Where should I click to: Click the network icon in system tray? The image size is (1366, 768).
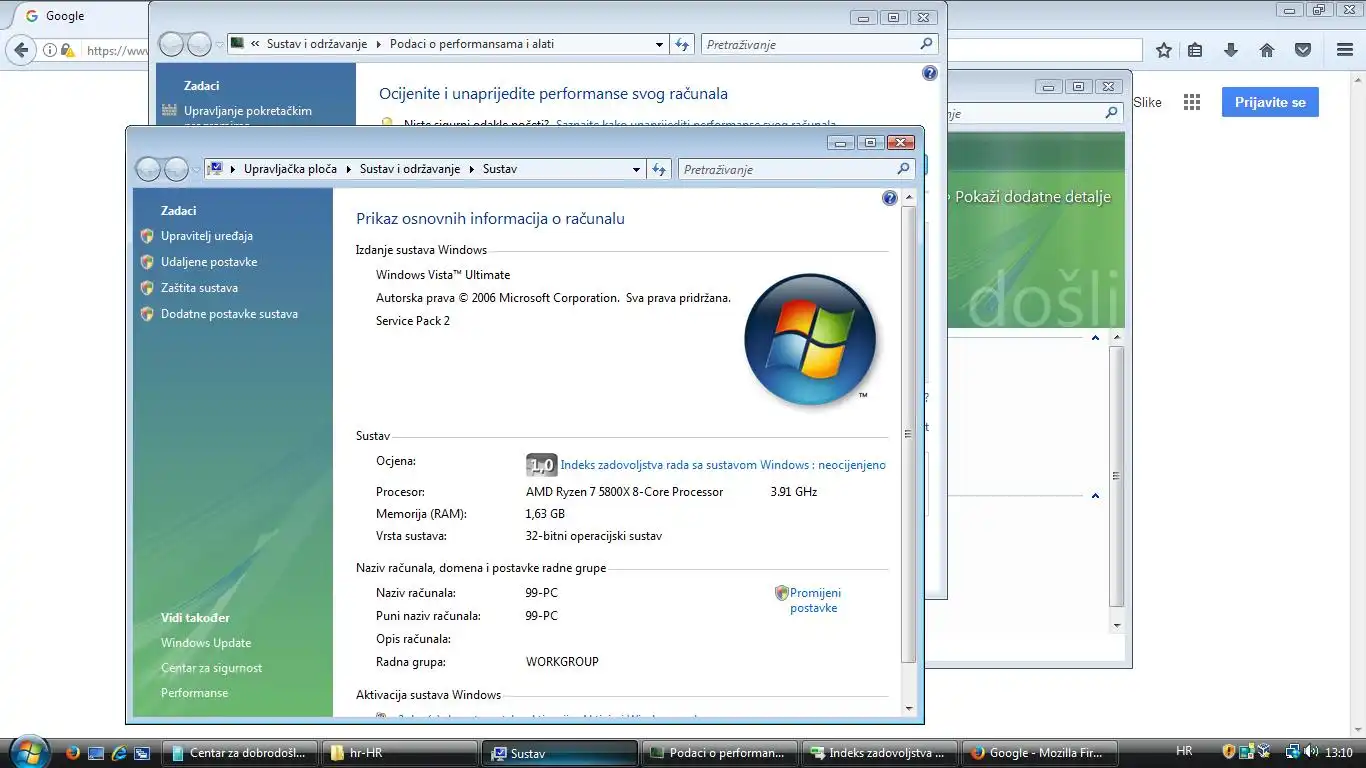point(1291,752)
